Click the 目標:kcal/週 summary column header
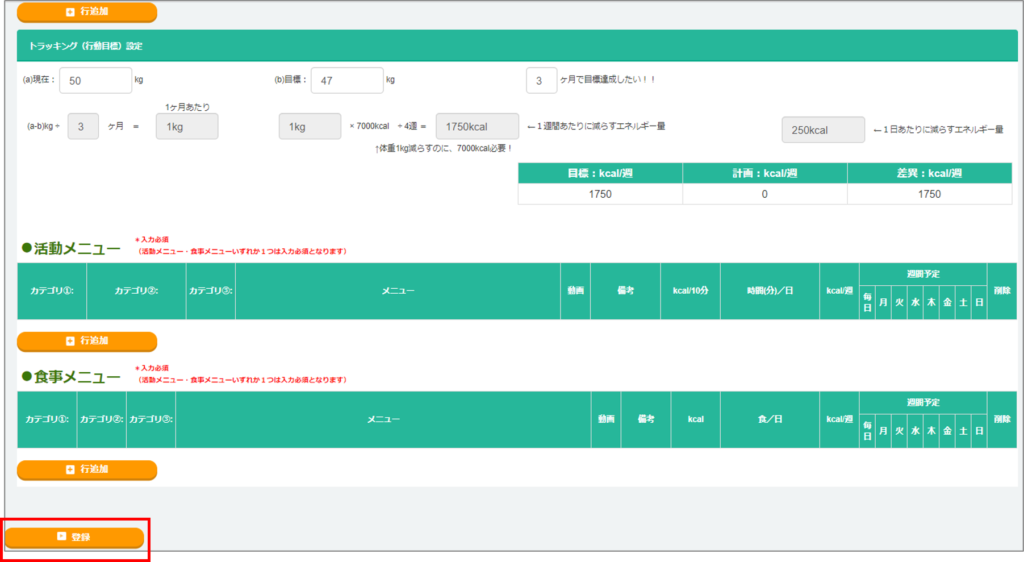Viewport: 1024px width, 562px height. tap(600, 174)
